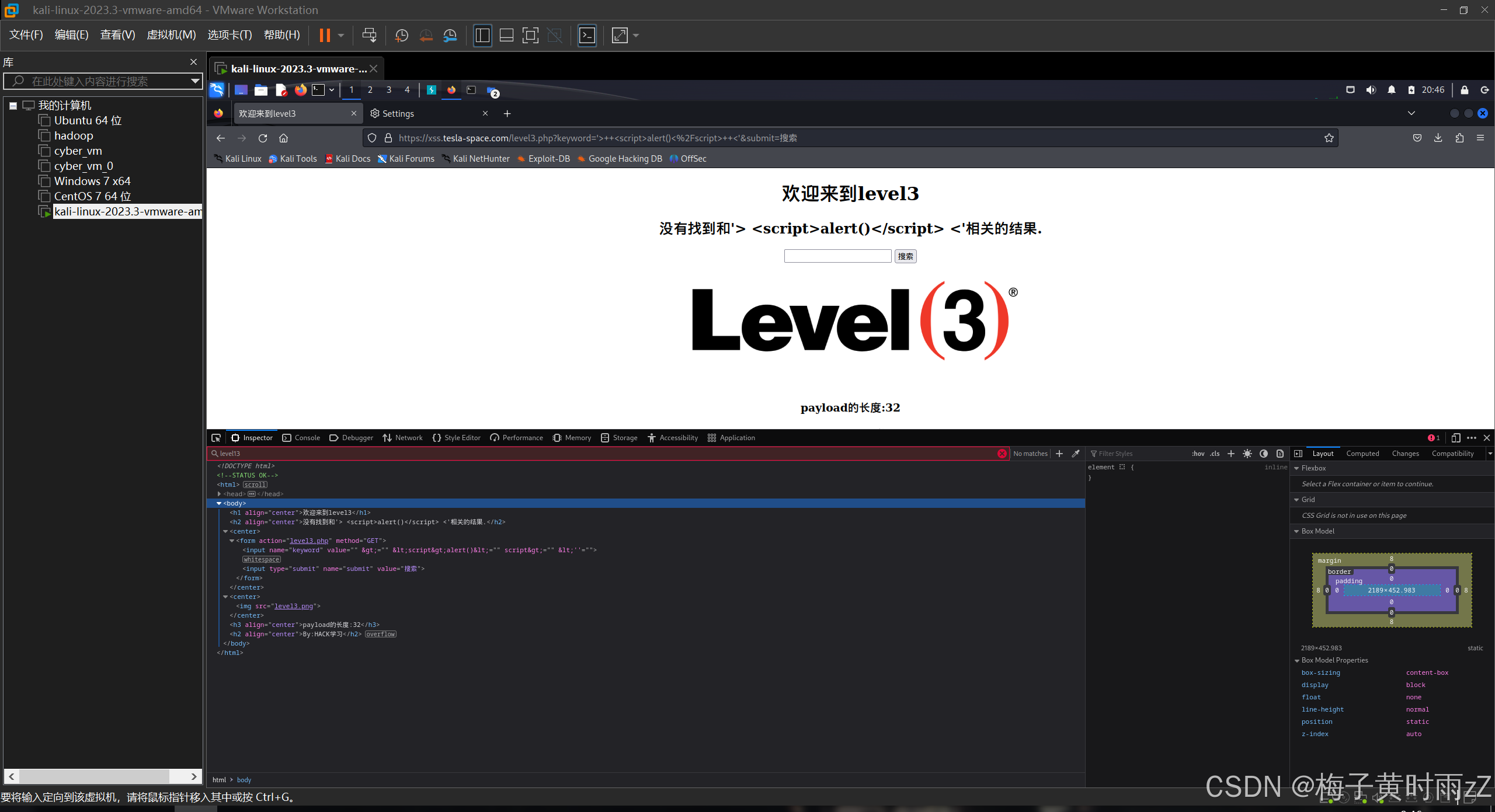
Task: Toggle dark color scheme simulation
Action: point(1264,454)
